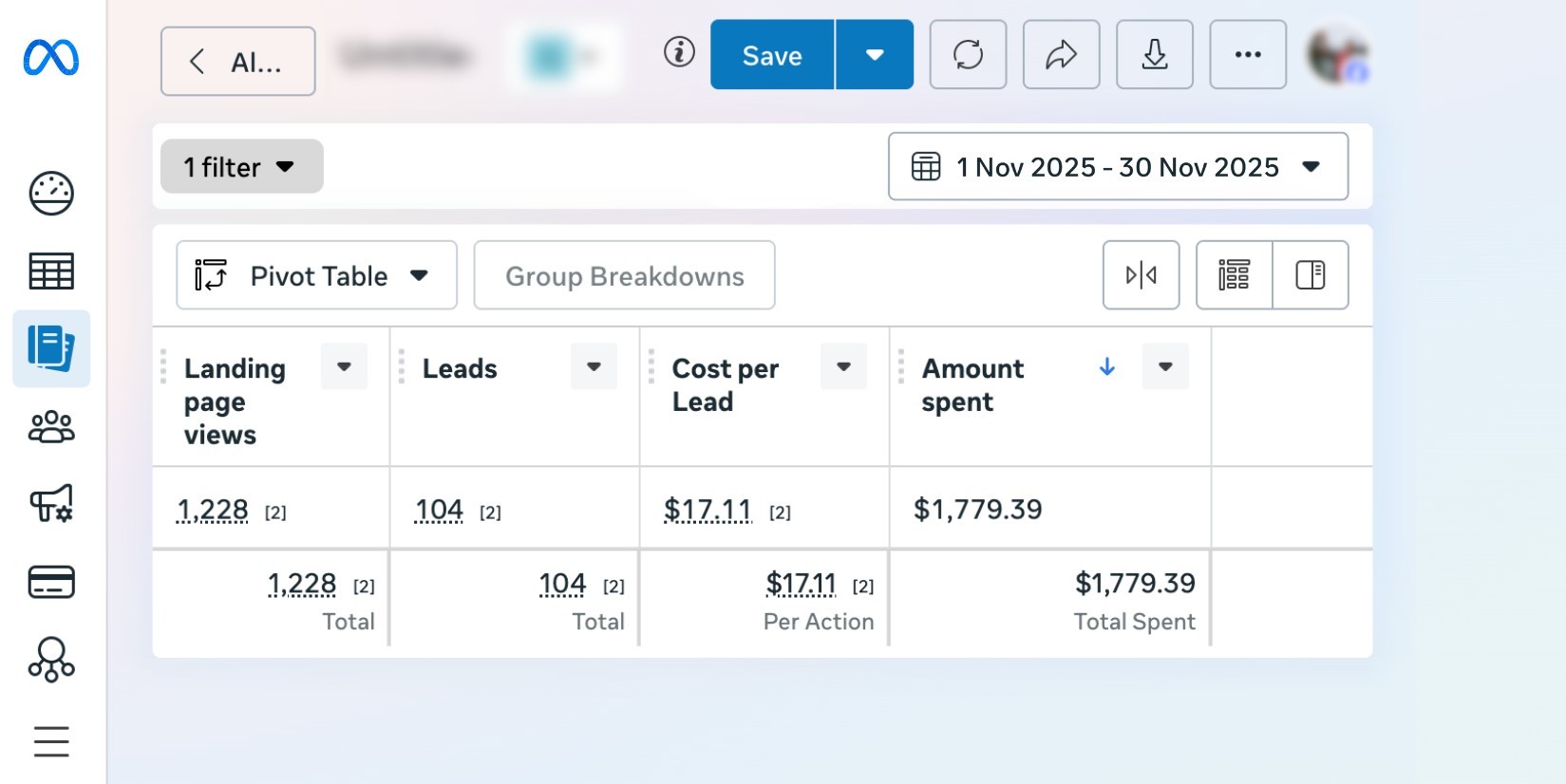Open the Billing card icon
This screenshot has width=1566, height=784.
point(51,582)
